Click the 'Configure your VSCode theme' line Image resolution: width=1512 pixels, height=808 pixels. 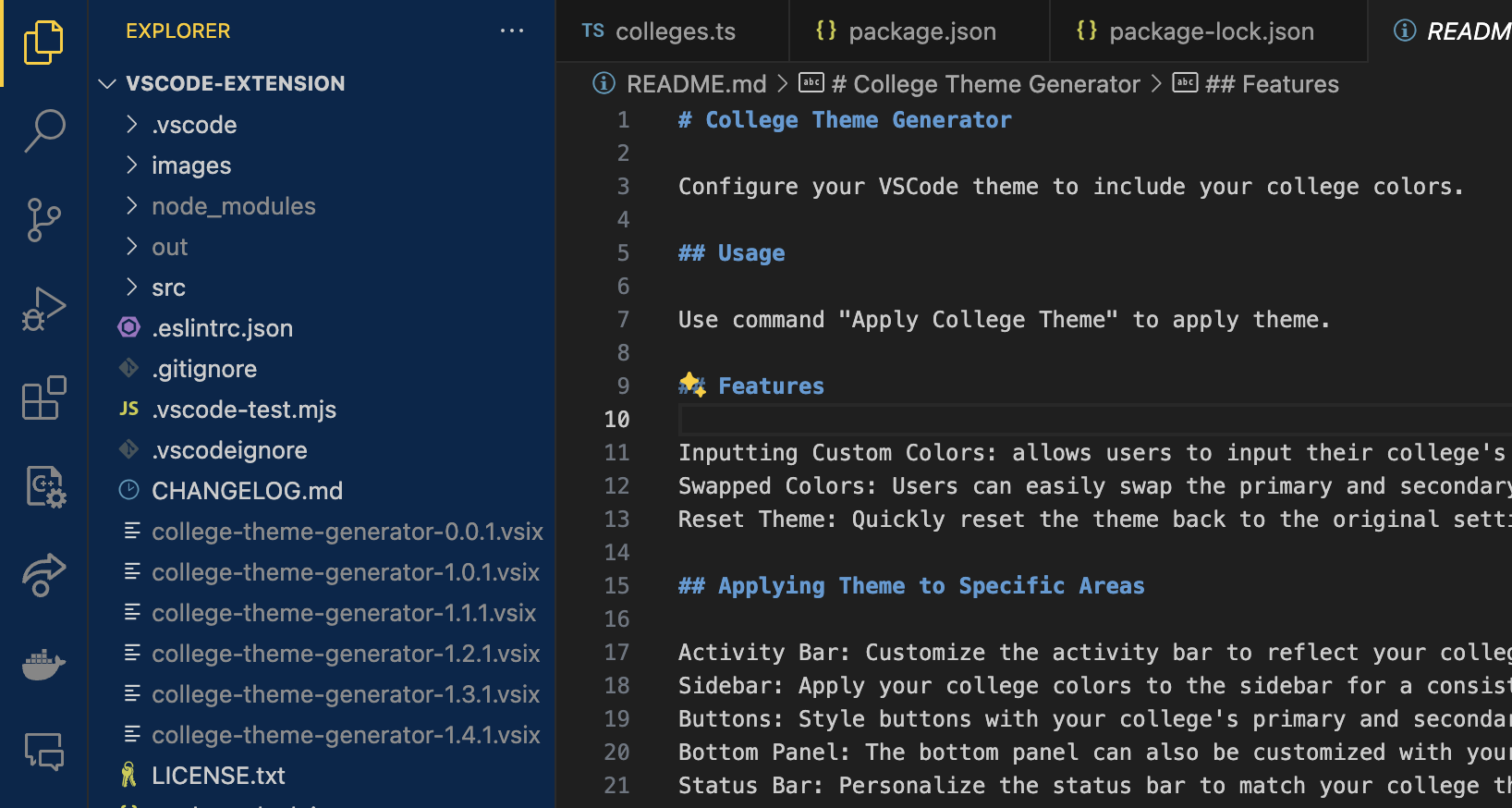pyautogui.click(x=1071, y=187)
